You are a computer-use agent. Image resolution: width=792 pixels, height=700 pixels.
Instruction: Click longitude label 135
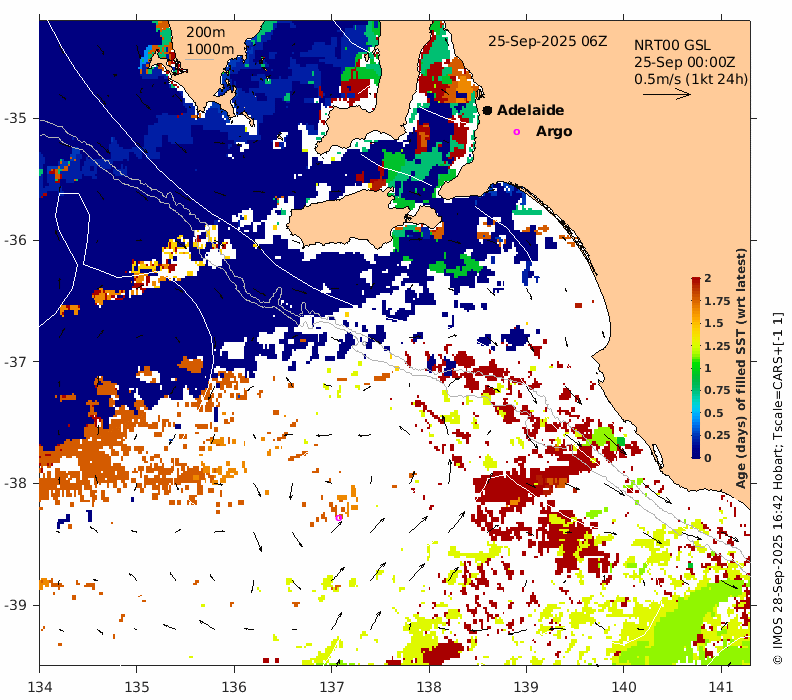click(137, 687)
